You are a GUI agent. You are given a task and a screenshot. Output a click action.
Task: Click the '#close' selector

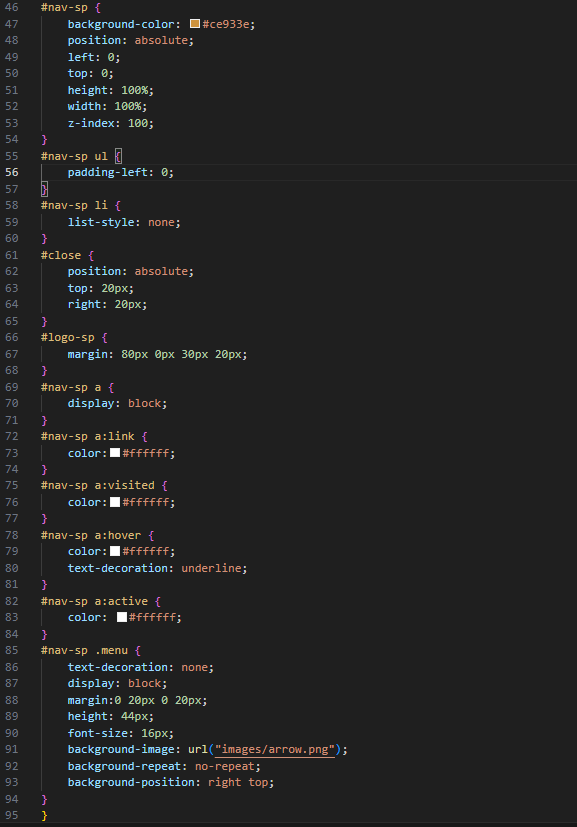[61, 255]
